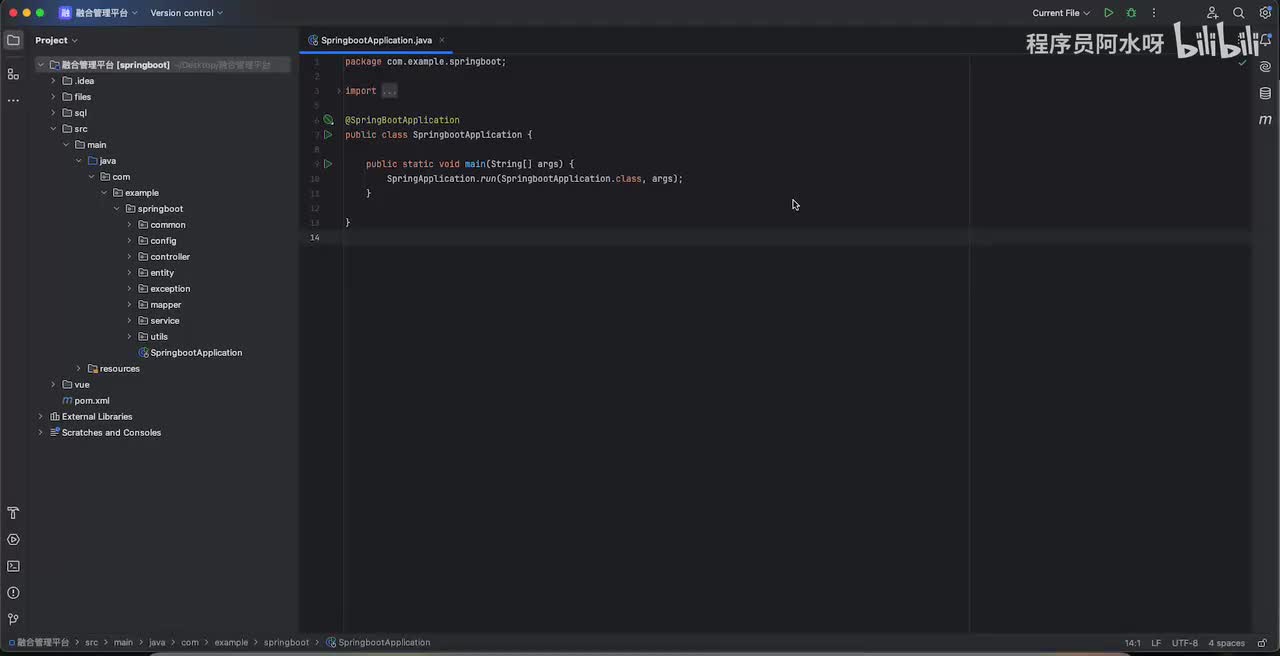The height and width of the screenshot is (656, 1280).
Task: Expand the resources folder
Action: [x=79, y=369]
